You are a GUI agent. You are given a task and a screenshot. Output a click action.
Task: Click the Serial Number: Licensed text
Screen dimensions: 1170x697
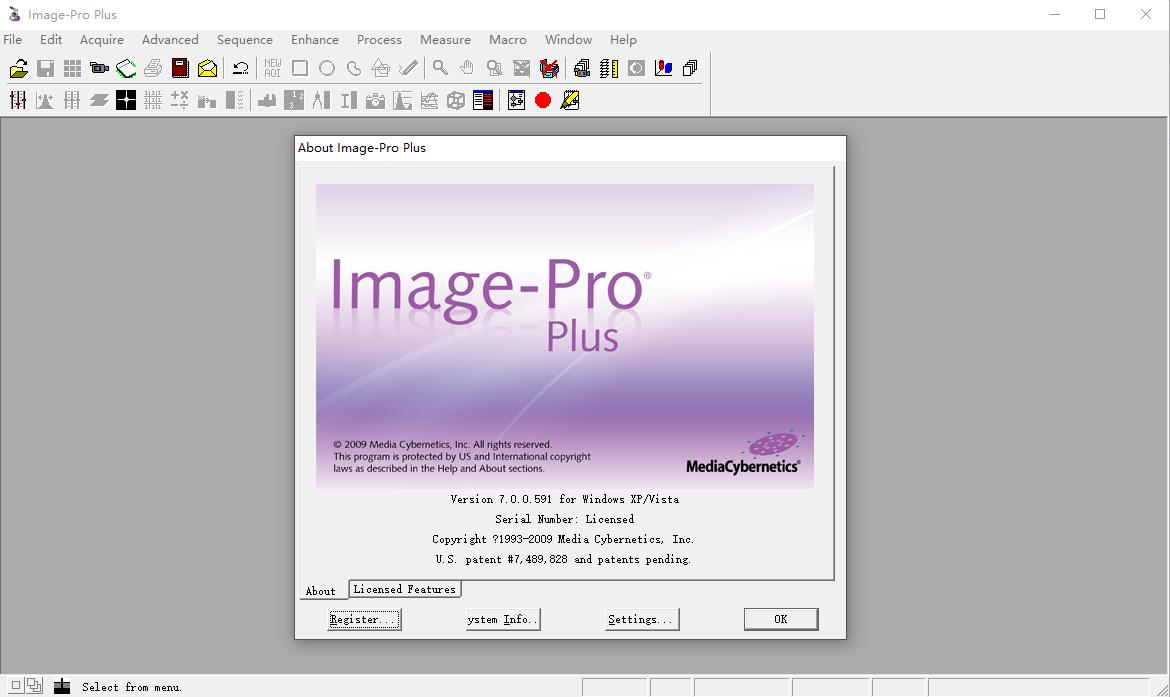(x=565, y=519)
